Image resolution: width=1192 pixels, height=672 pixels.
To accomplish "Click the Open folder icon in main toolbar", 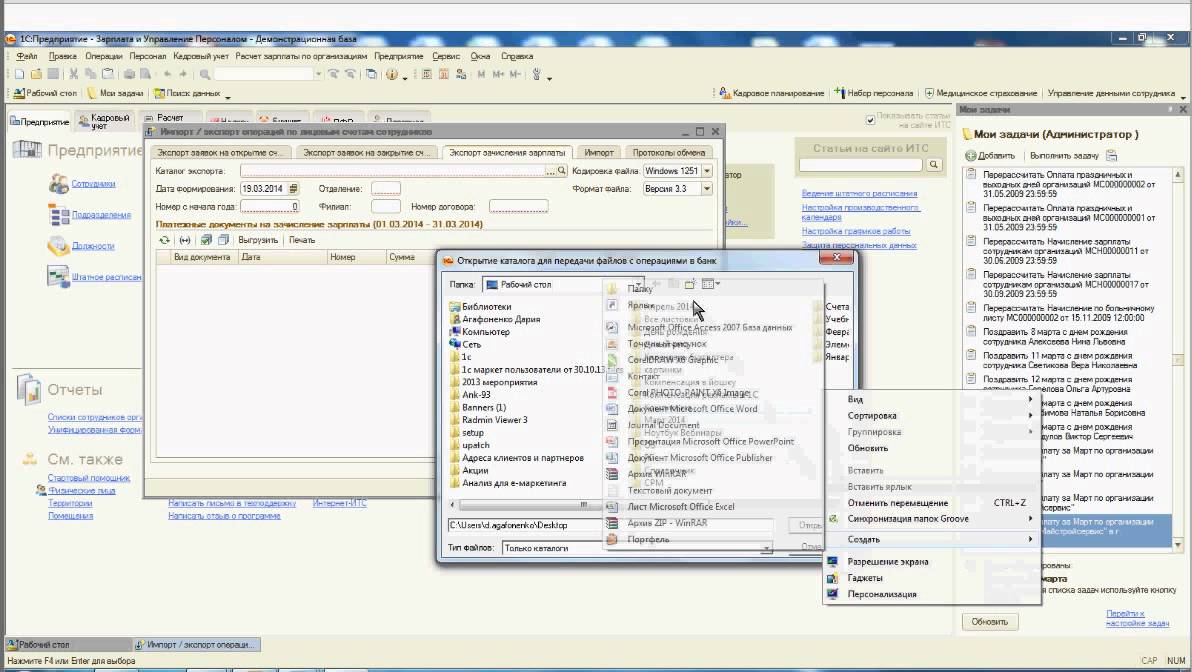I will (36, 74).
